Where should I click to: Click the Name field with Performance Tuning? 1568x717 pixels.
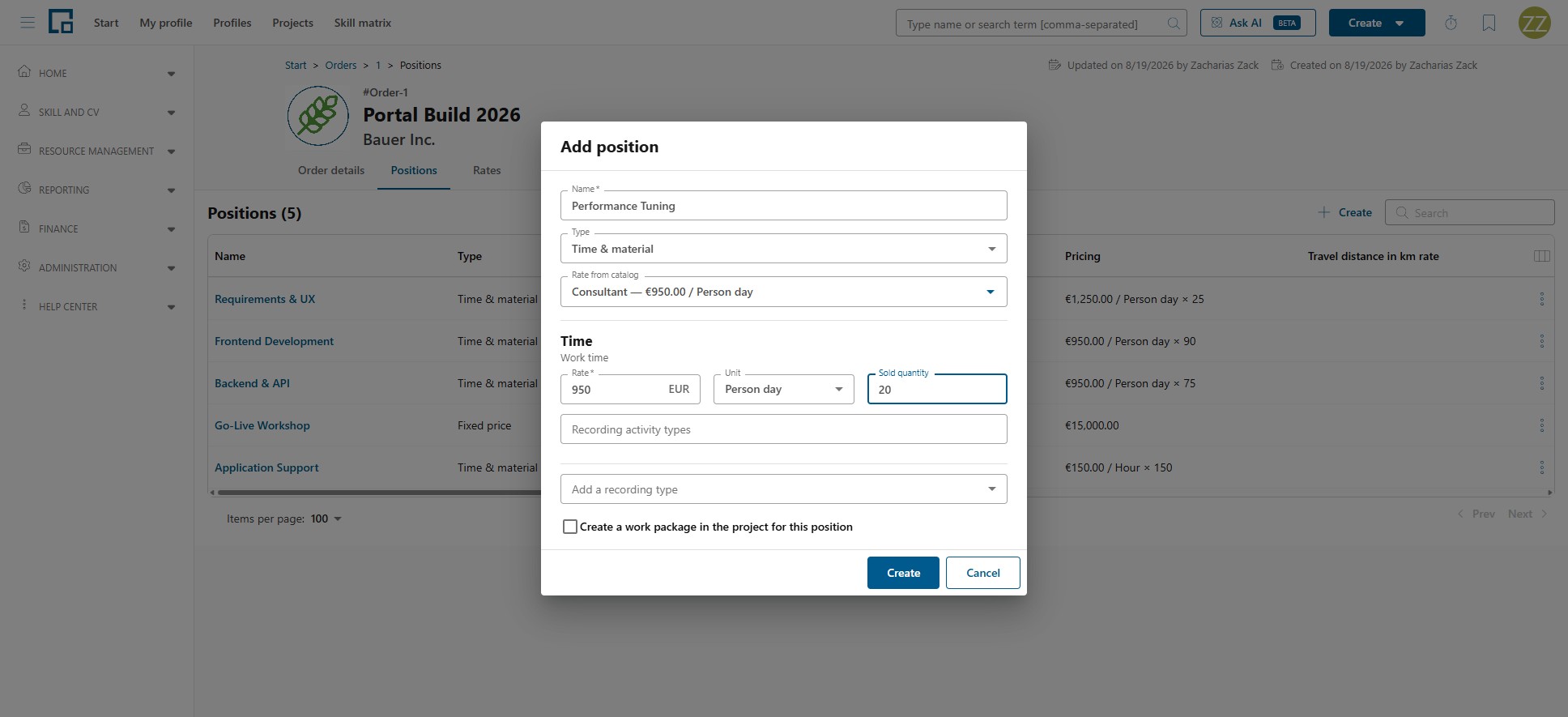(784, 206)
